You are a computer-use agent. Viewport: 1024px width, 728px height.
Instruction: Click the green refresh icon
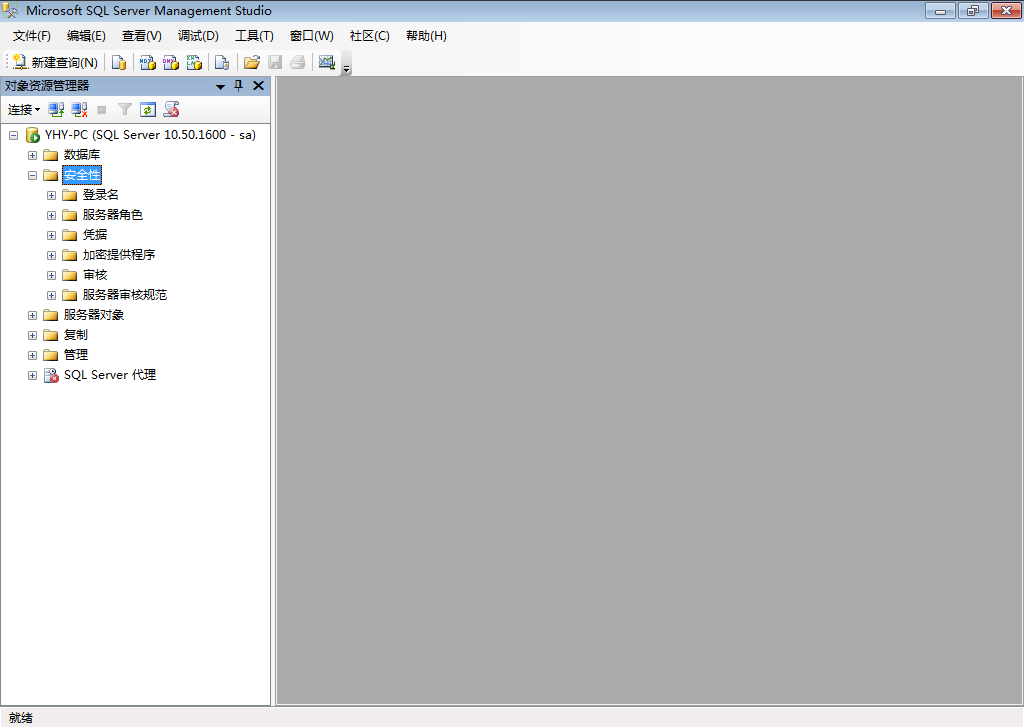148,110
